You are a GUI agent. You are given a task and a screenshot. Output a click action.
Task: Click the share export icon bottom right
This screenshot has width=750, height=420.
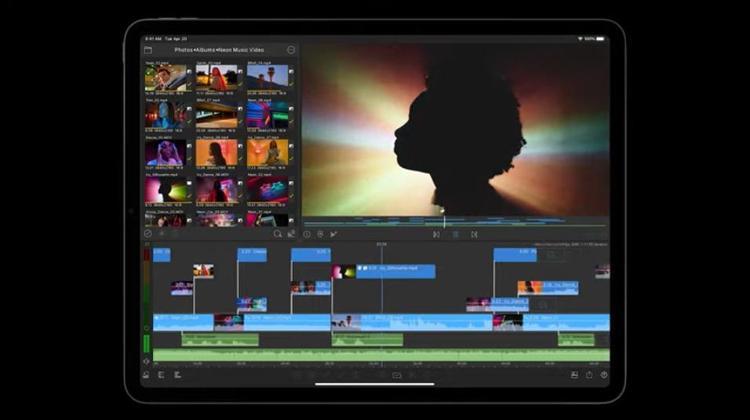click(x=589, y=375)
